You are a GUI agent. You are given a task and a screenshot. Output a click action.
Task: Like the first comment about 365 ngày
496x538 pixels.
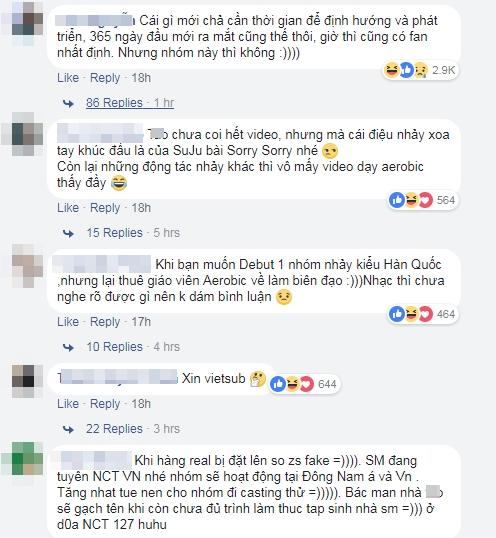[x=68, y=78]
